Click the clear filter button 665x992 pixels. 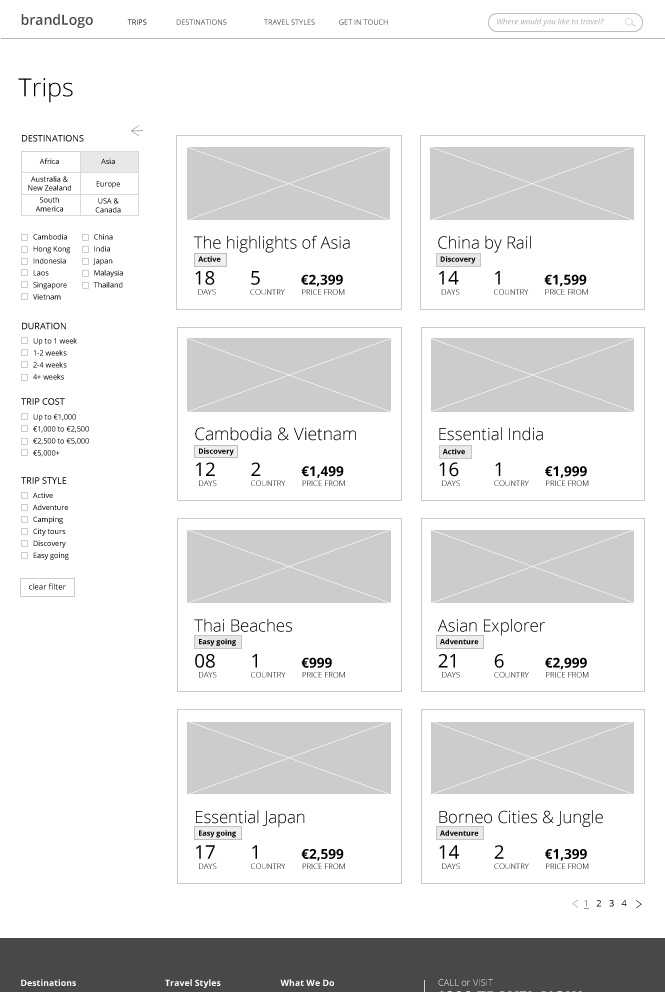pyautogui.click(x=47, y=587)
